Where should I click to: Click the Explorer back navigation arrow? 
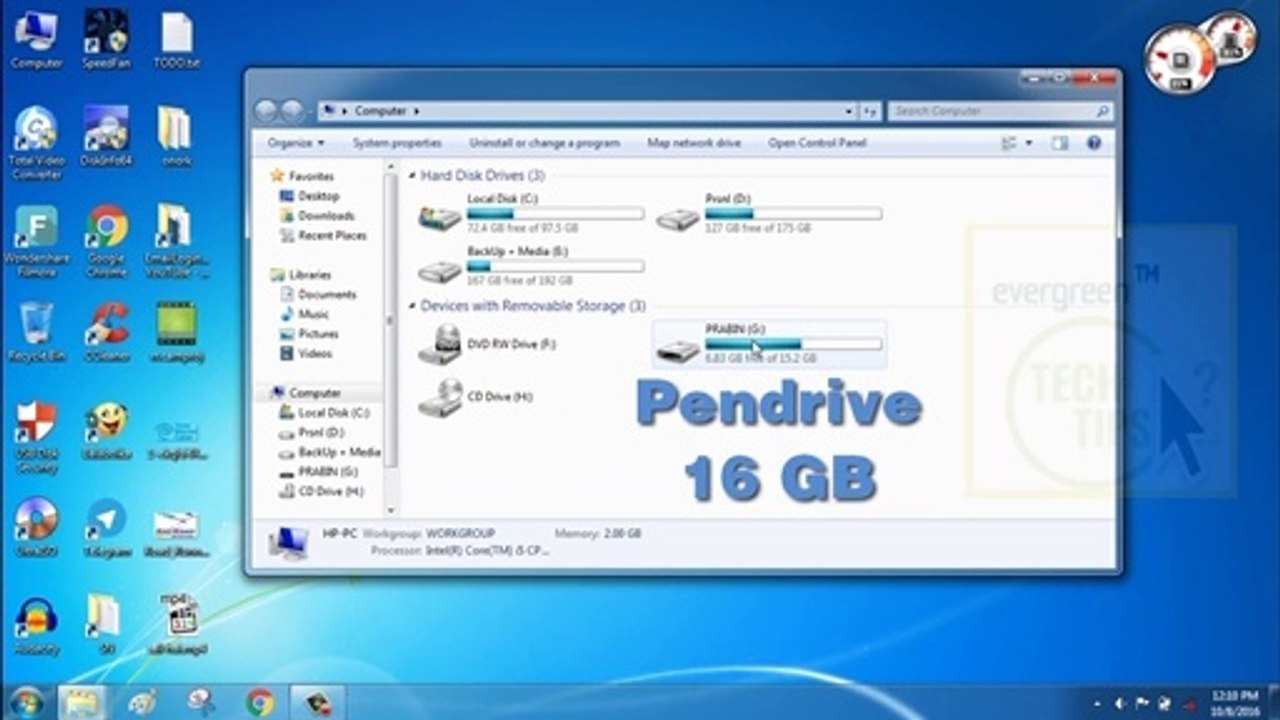coord(266,111)
